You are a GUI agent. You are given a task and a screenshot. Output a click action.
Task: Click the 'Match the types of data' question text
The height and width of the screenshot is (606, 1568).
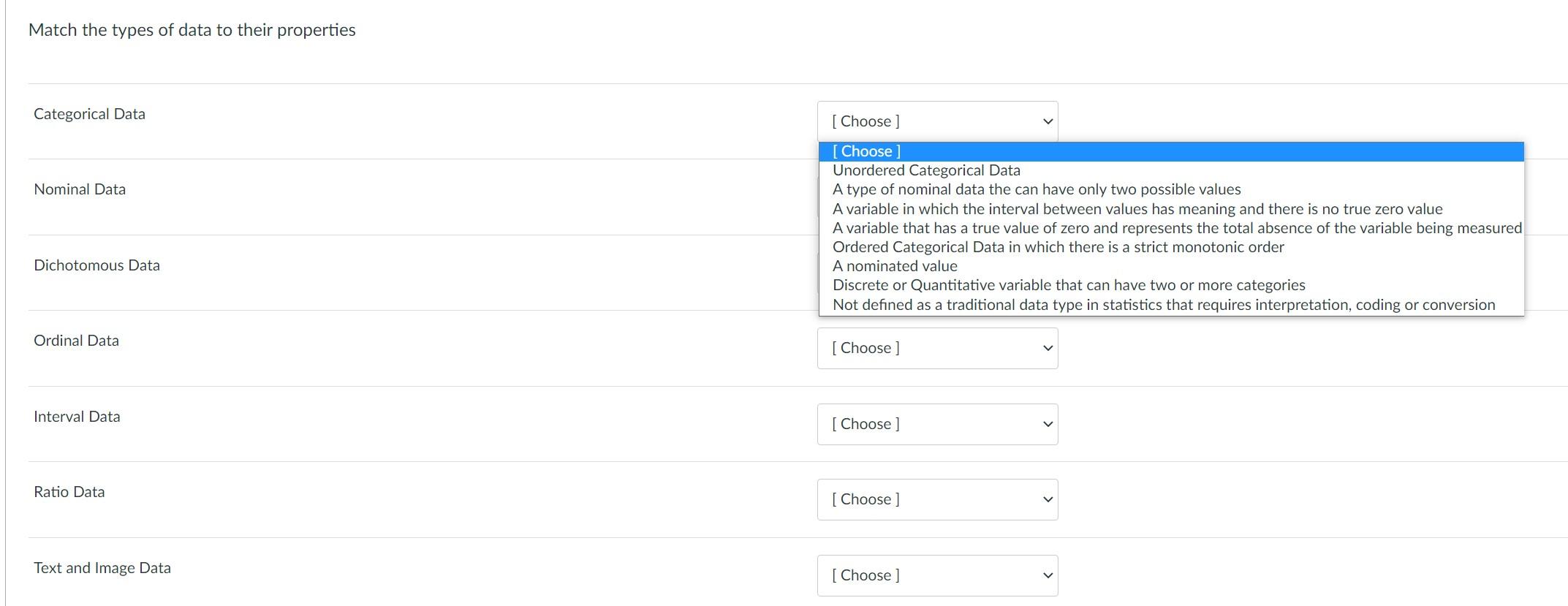coord(192,30)
